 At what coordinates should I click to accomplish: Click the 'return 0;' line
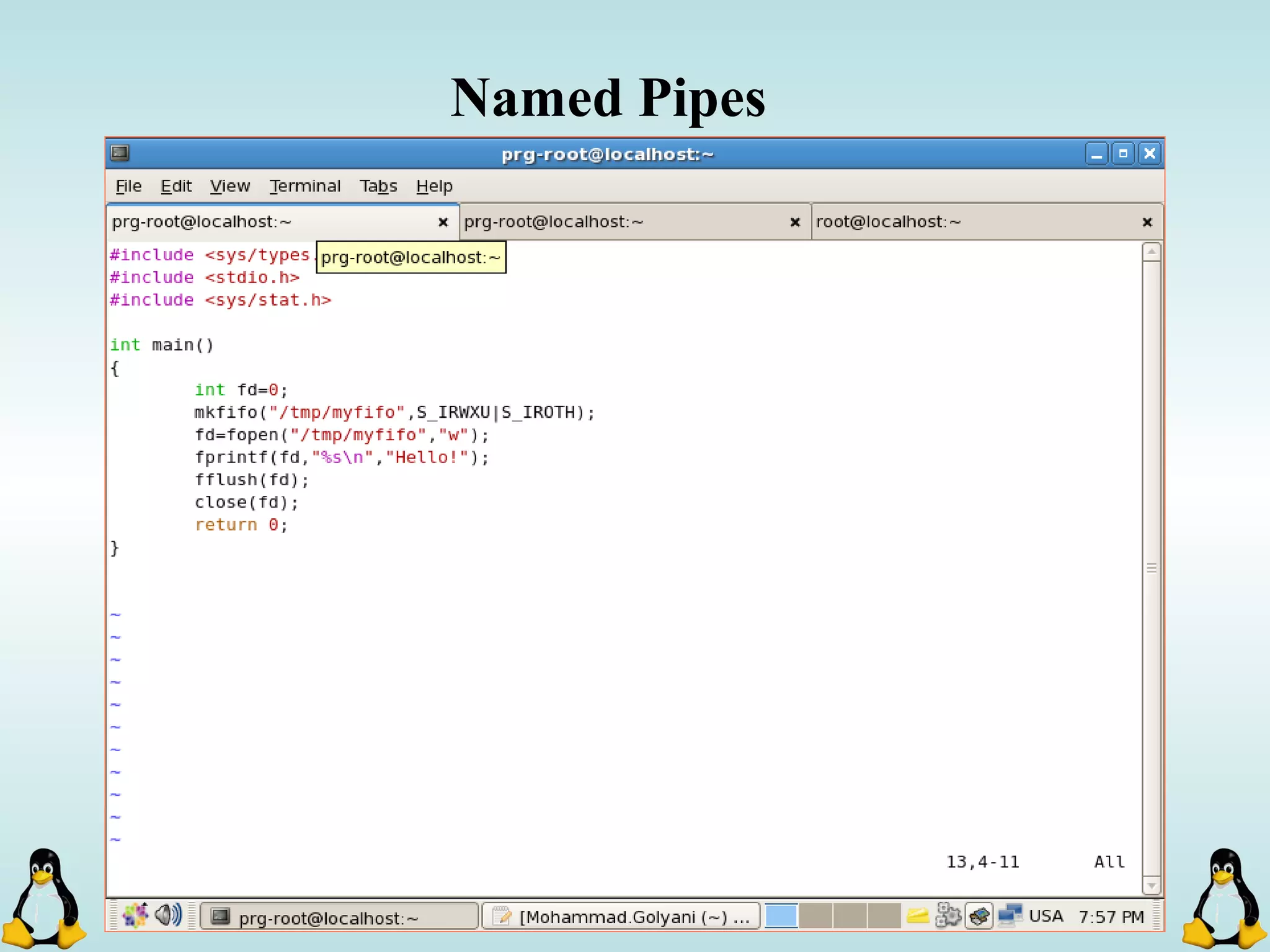coord(241,525)
